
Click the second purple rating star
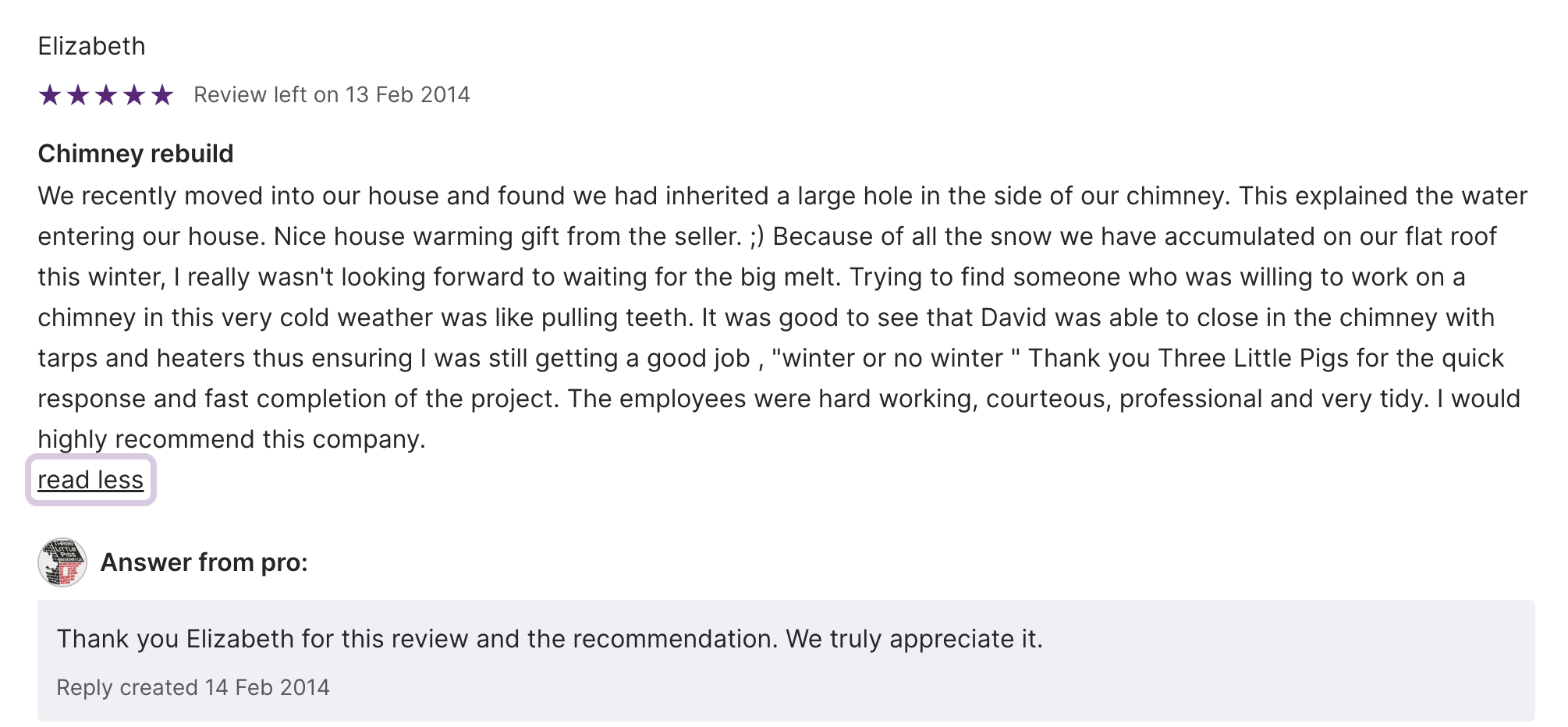78,95
